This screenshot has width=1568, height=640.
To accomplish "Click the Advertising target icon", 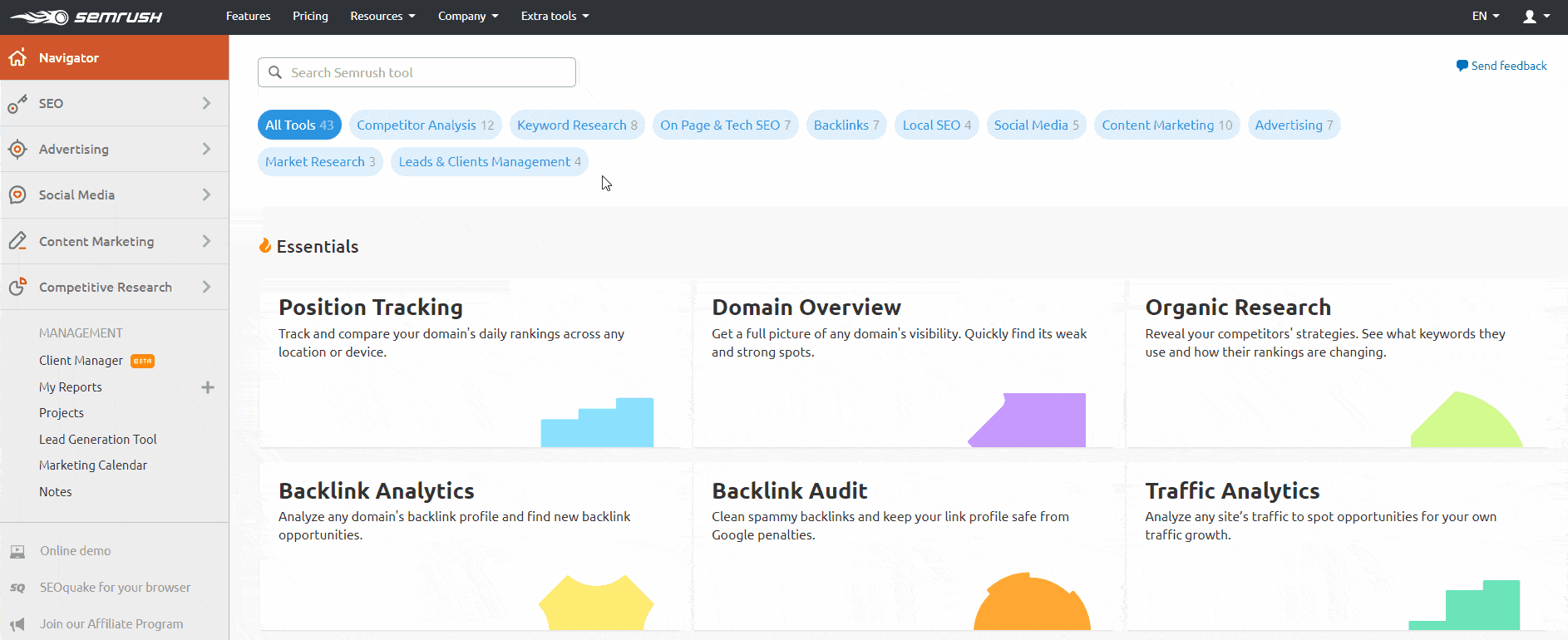I will click(x=17, y=150).
